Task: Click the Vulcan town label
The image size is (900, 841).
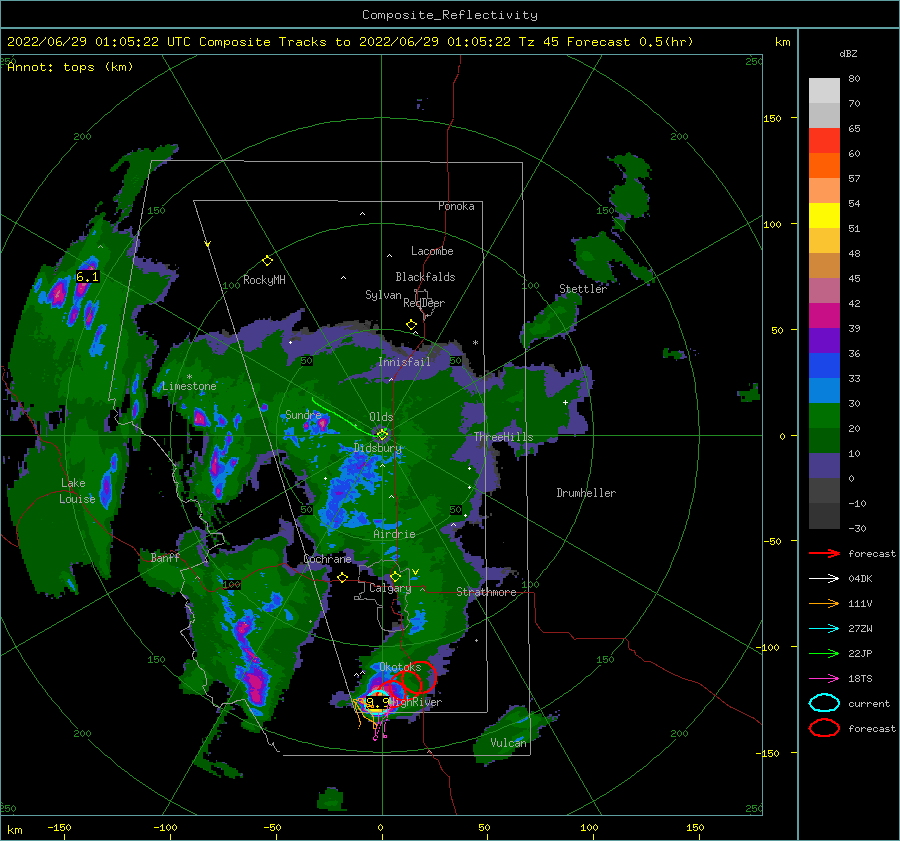Action: (509, 743)
